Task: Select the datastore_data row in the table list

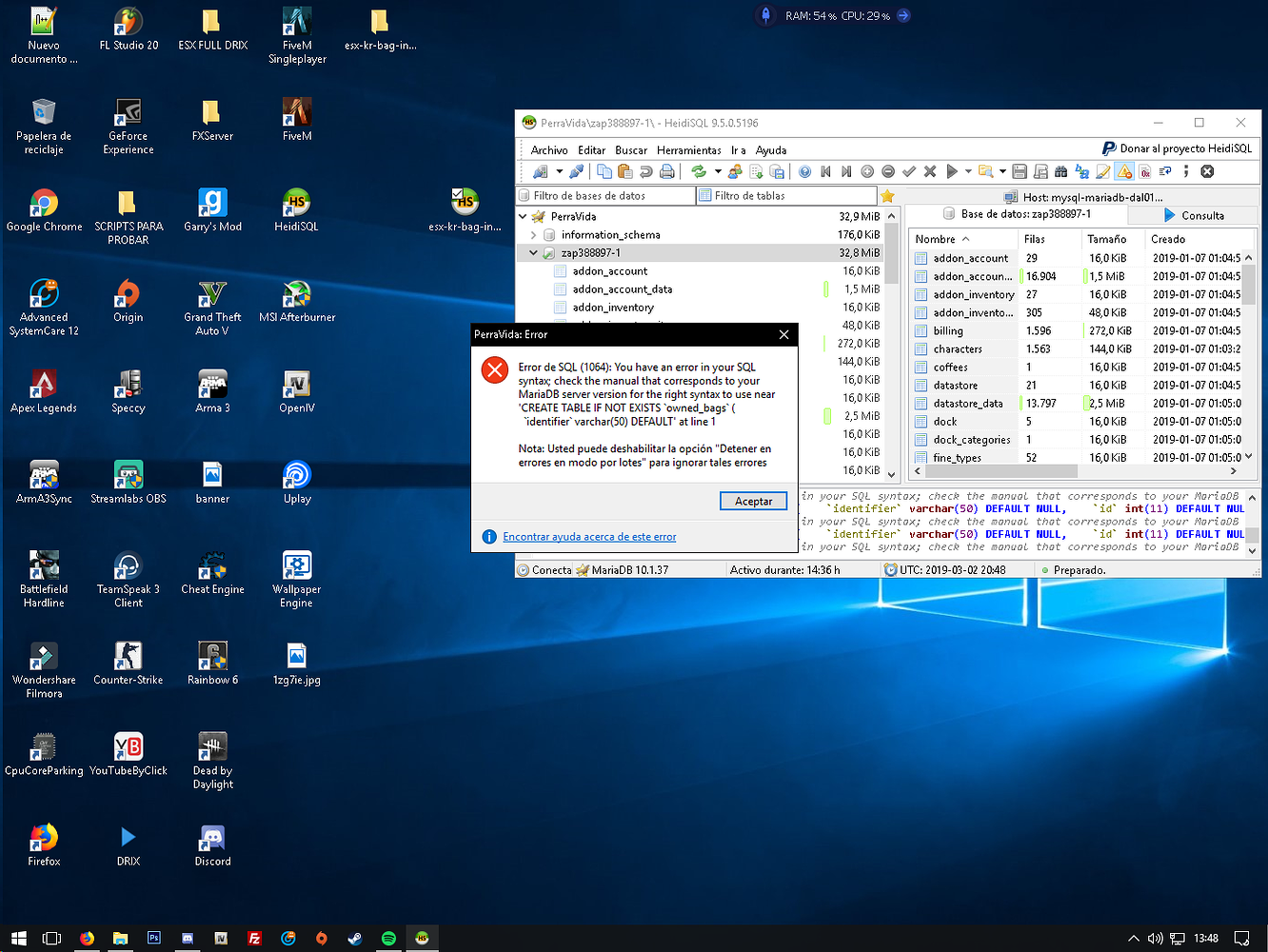Action: tap(1078, 404)
